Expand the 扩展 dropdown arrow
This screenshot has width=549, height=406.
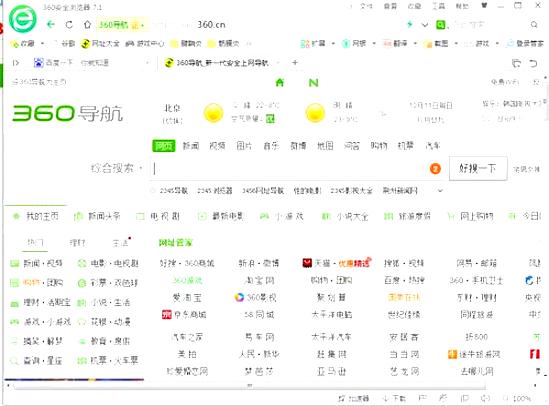333,44
